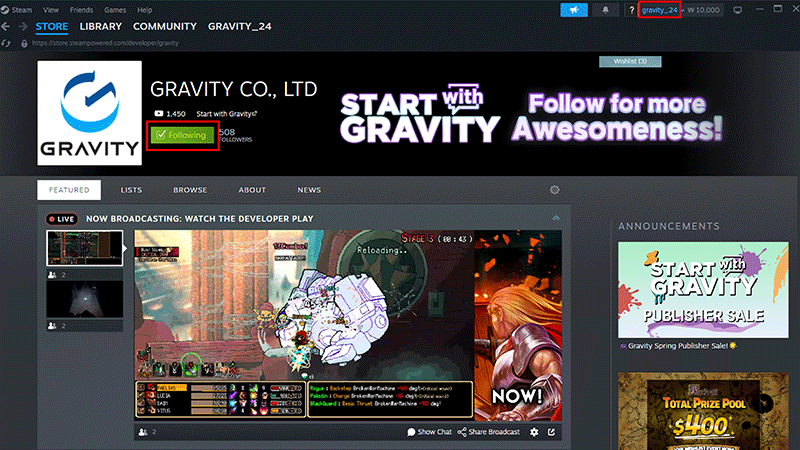Image resolution: width=800 pixels, height=450 pixels.
Task: Click the wallet balance W 10,000
Action: (703, 10)
